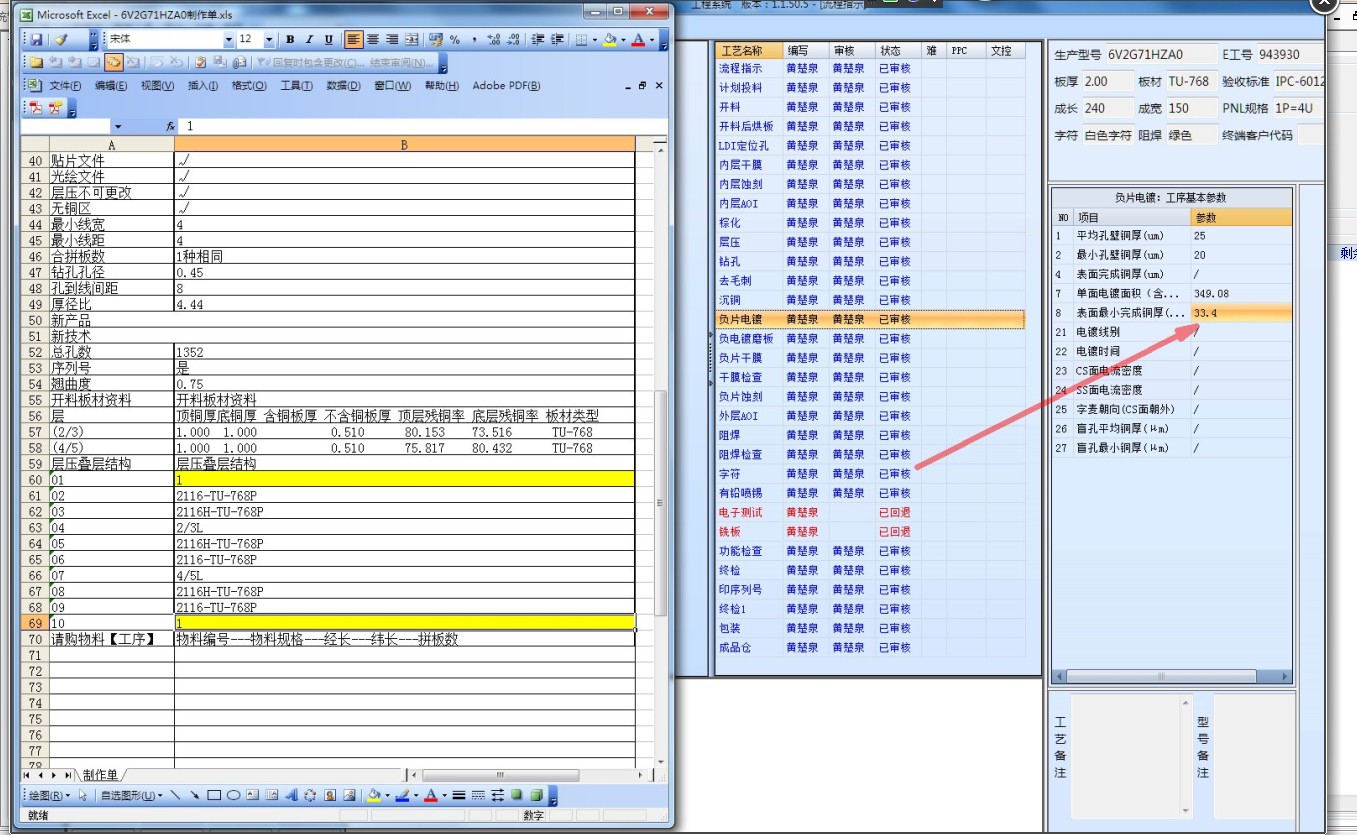
Task: Click 工艺名称 column header
Action: click(x=749, y=50)
